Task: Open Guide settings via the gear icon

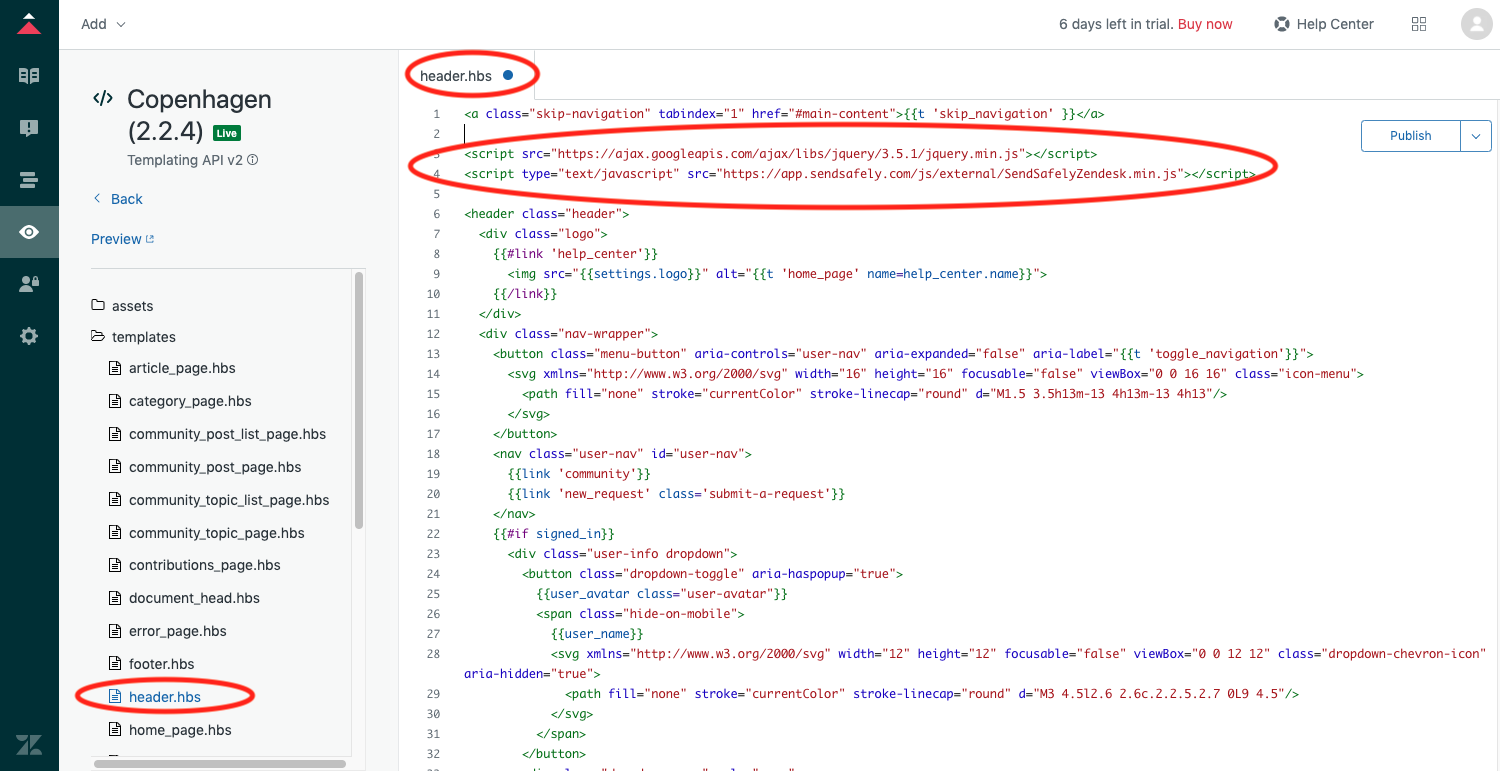Action: [x=29, y=337]
